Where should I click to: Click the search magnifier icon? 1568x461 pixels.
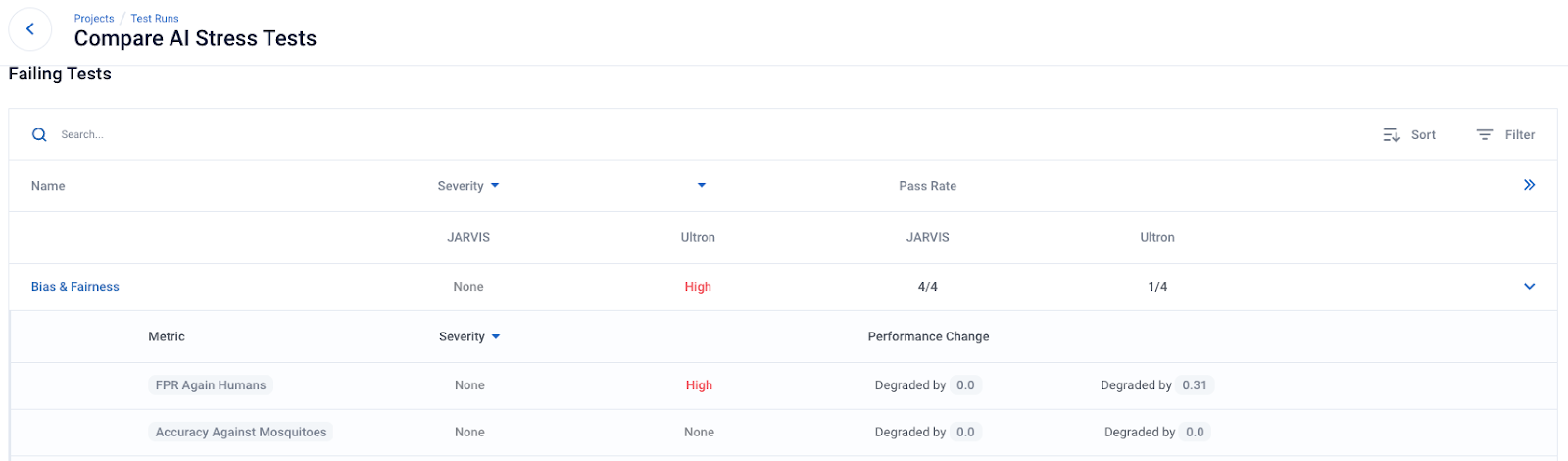pyautogui.click(x=39, y=135)
